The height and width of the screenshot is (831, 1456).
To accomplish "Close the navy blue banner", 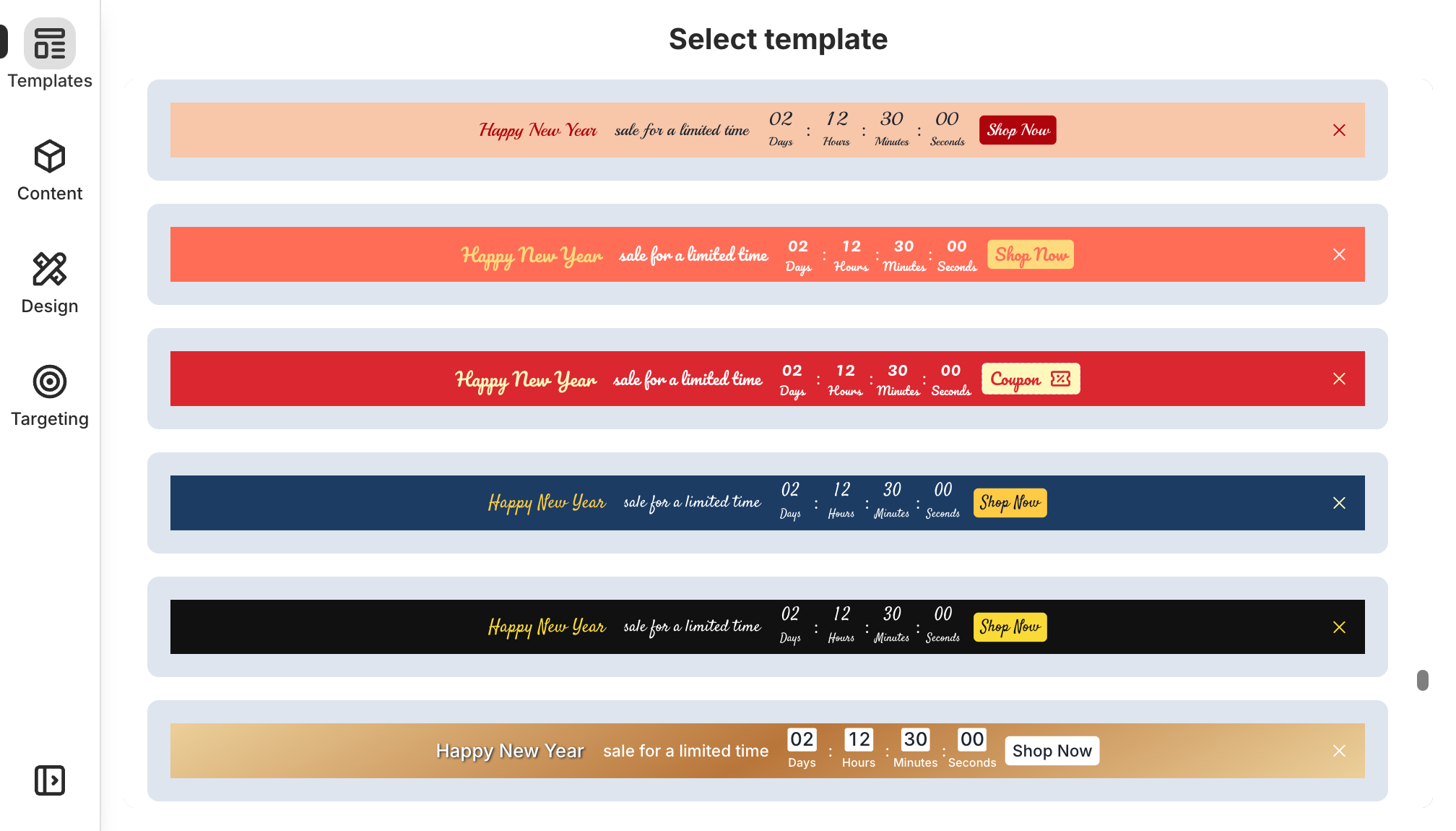I will tap(1339, 503).
